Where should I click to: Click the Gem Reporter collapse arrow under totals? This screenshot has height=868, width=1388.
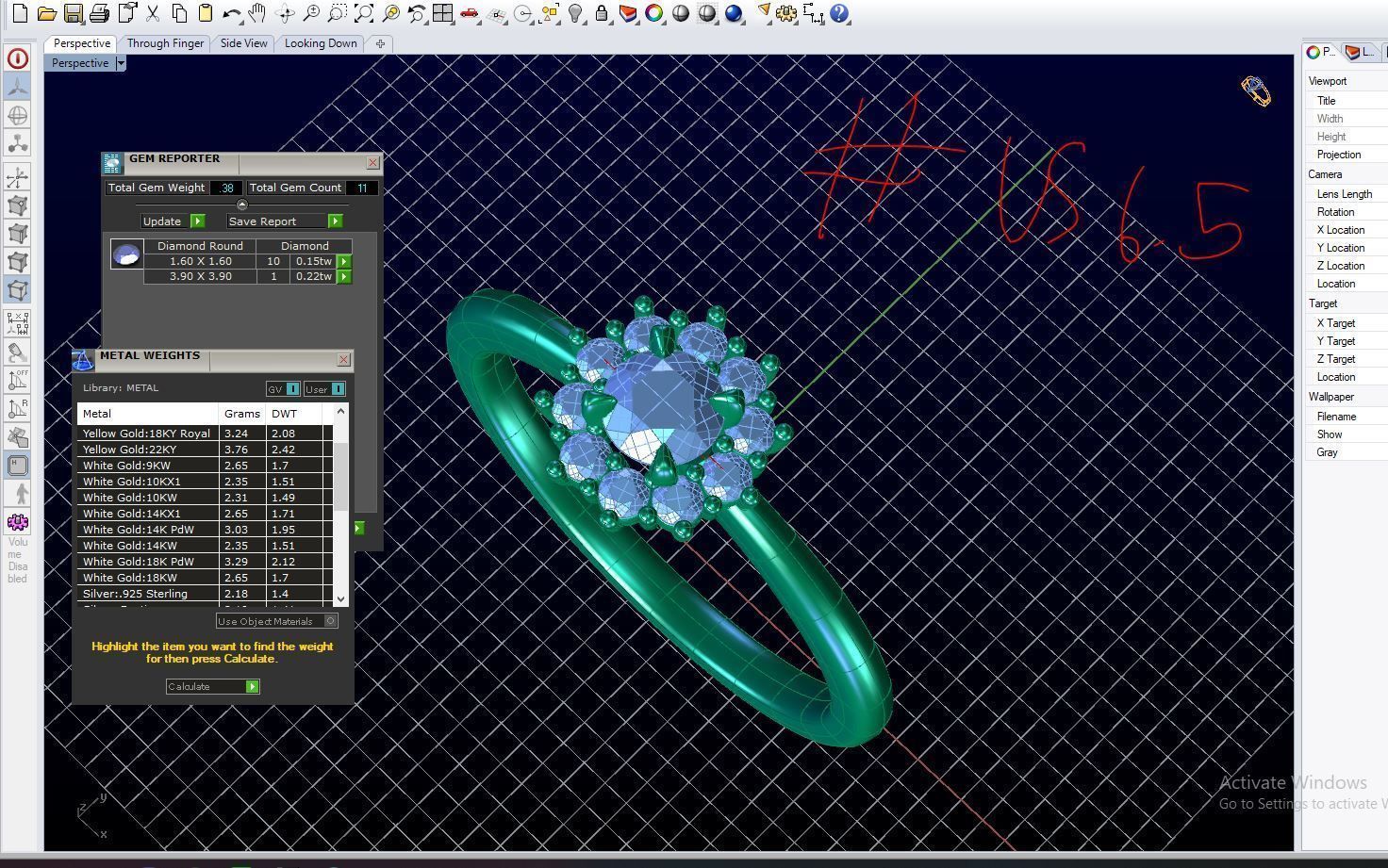(x=241, y=205)
